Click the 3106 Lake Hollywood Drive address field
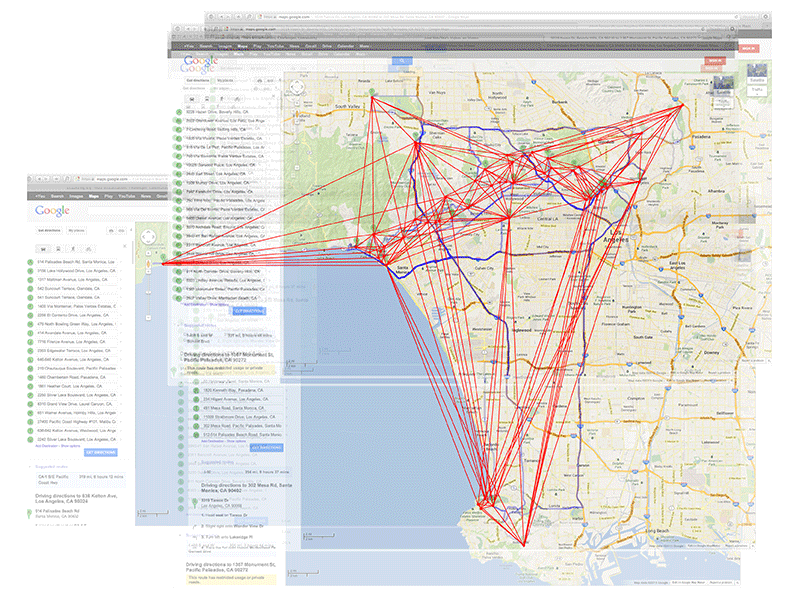 tap(75, 270)
